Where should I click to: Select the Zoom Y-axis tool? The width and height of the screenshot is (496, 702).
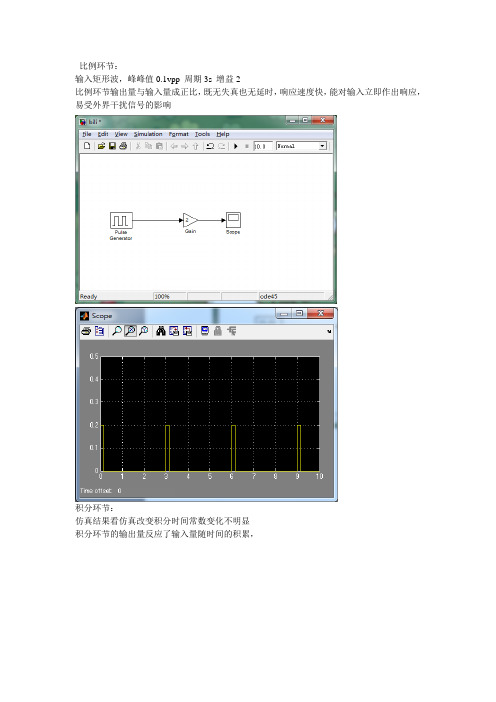point(144,331)
